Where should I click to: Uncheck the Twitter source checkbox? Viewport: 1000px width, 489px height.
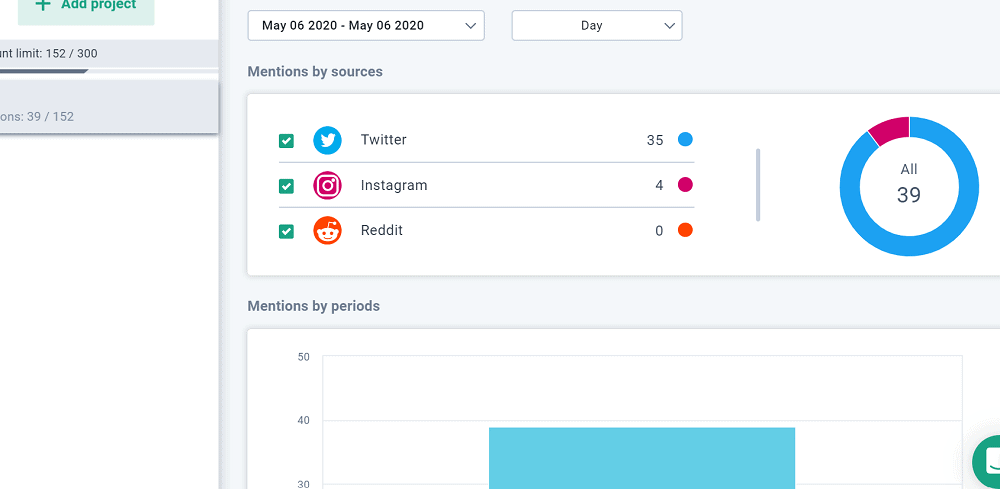tap(286, 141)
